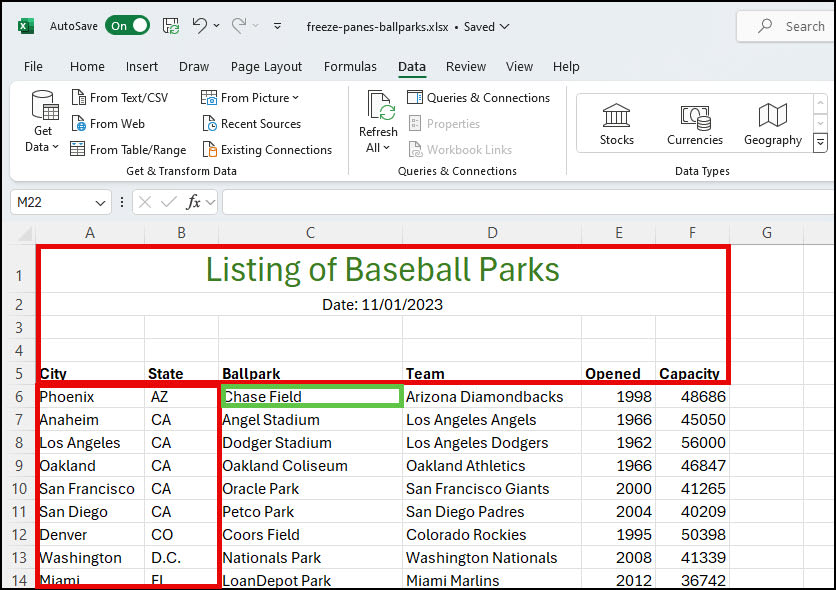Select Stocks data type
The image size is (836, 590).
pyautogui.click(x=616, y=123)
